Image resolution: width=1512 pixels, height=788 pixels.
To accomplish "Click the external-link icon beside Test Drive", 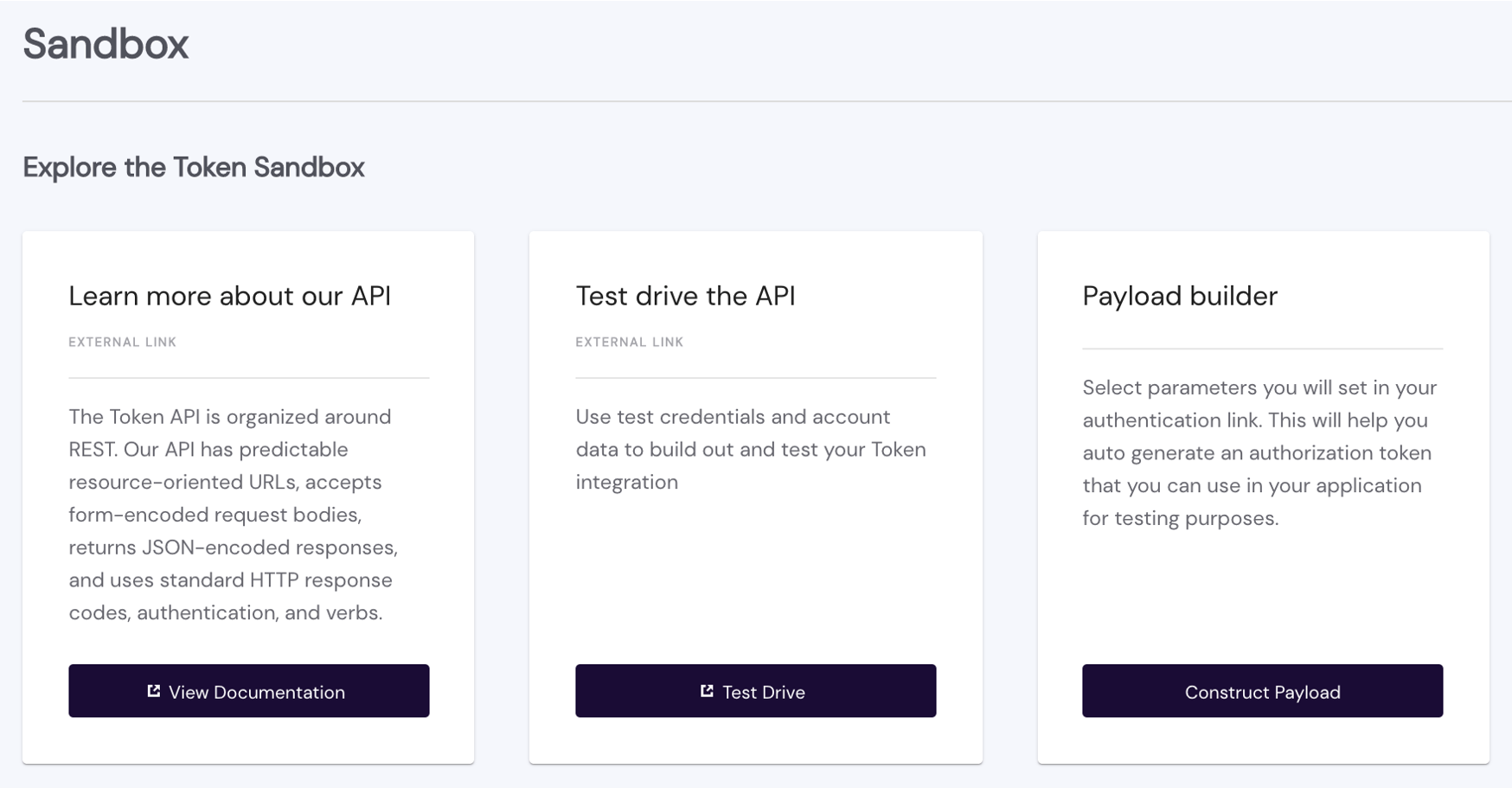I will tap(707, 691).
